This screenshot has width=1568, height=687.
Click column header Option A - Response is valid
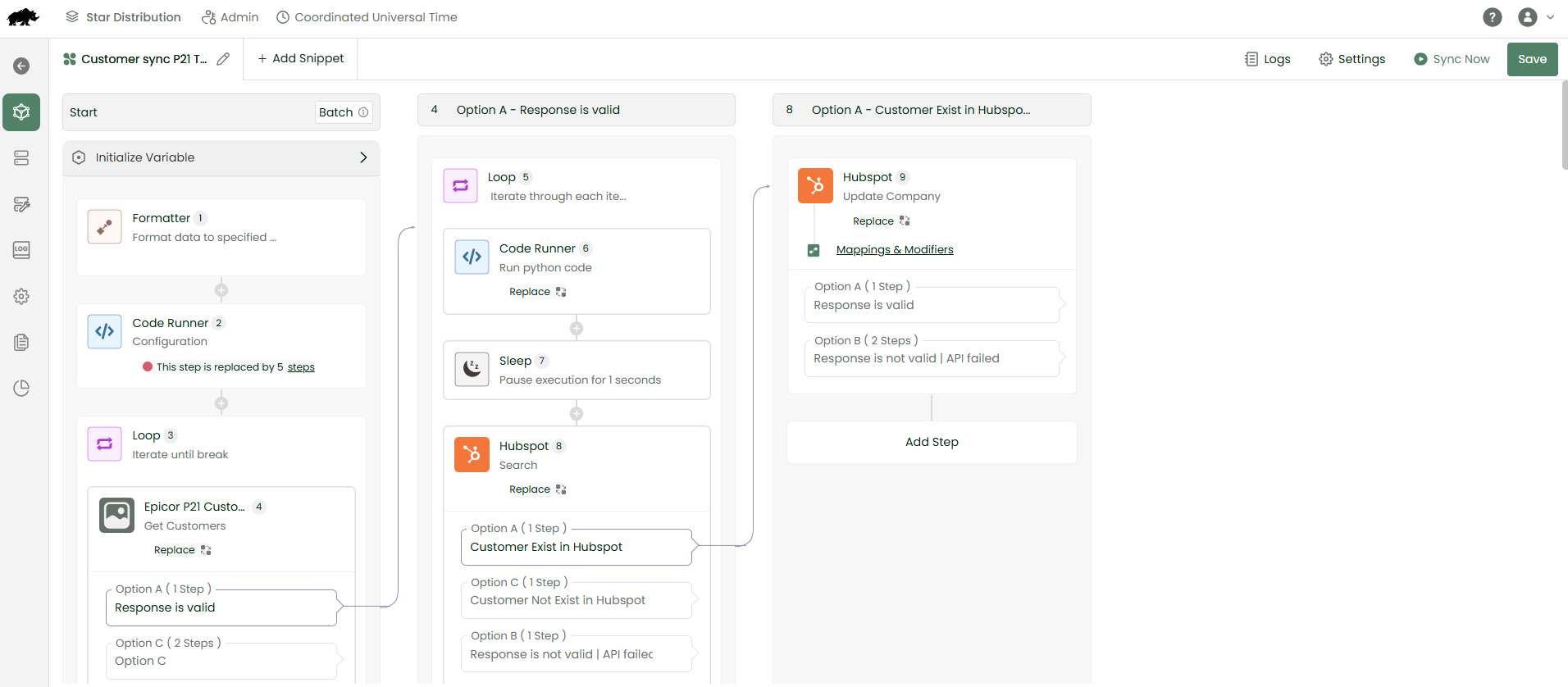[577, 110]
